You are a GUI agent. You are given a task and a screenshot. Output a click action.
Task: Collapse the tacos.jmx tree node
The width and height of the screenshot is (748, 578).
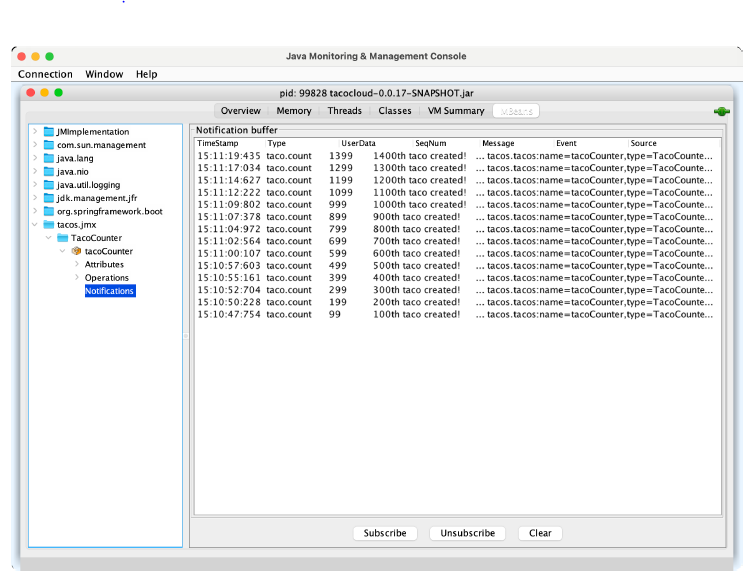click(35, 225)
